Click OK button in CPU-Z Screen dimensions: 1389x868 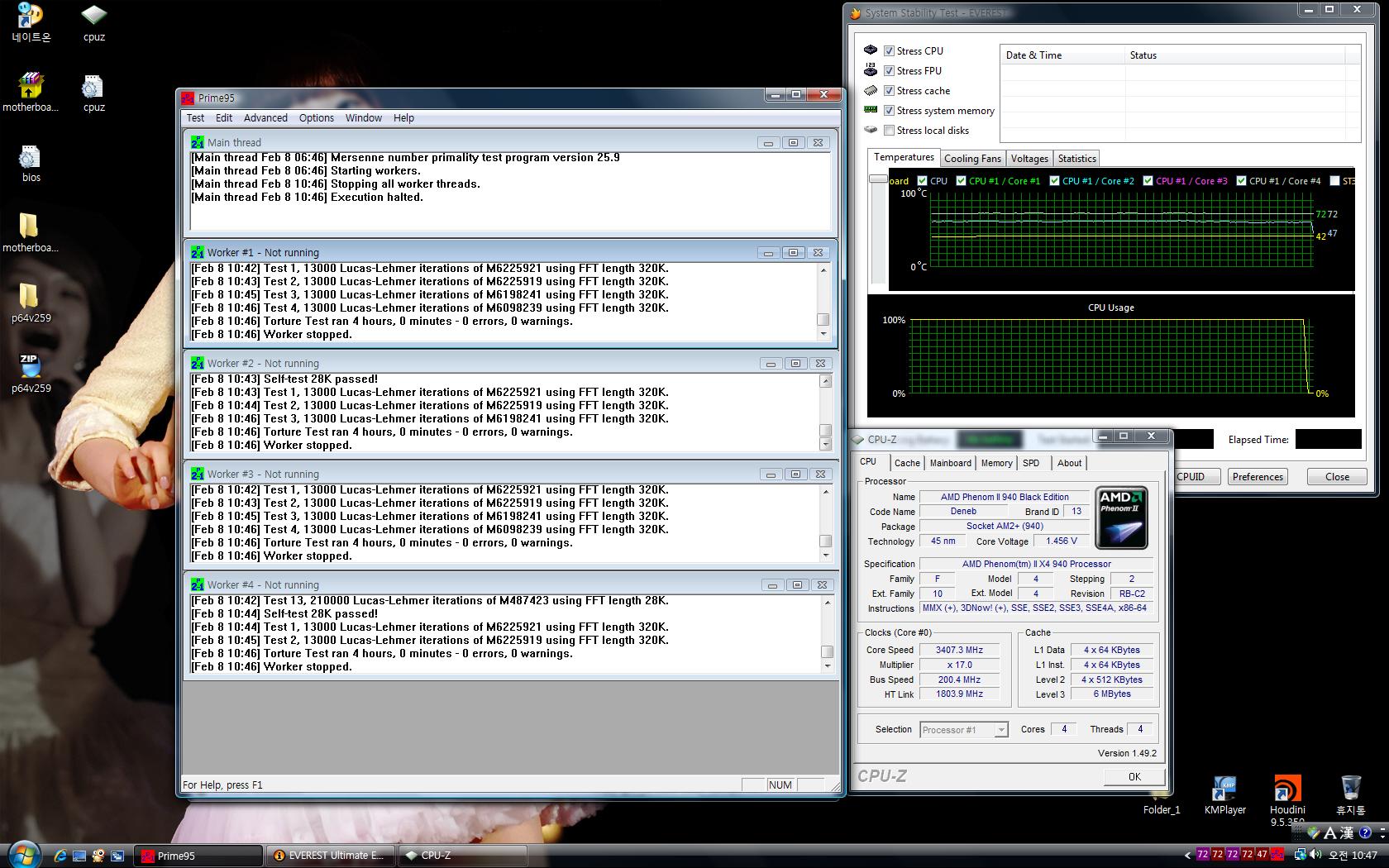point(1134,776)
